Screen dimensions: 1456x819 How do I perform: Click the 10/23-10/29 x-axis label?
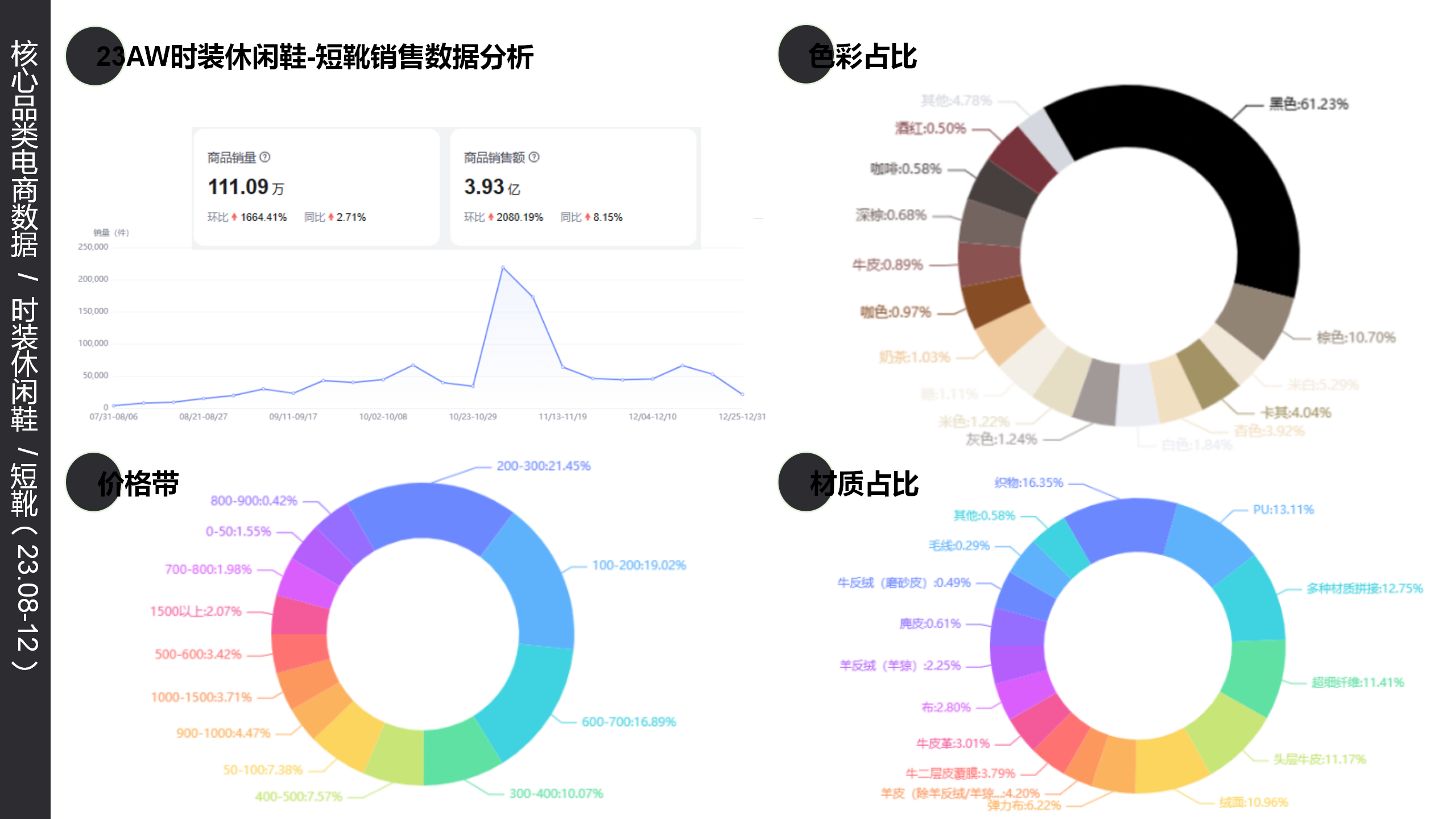click(473, 417)
